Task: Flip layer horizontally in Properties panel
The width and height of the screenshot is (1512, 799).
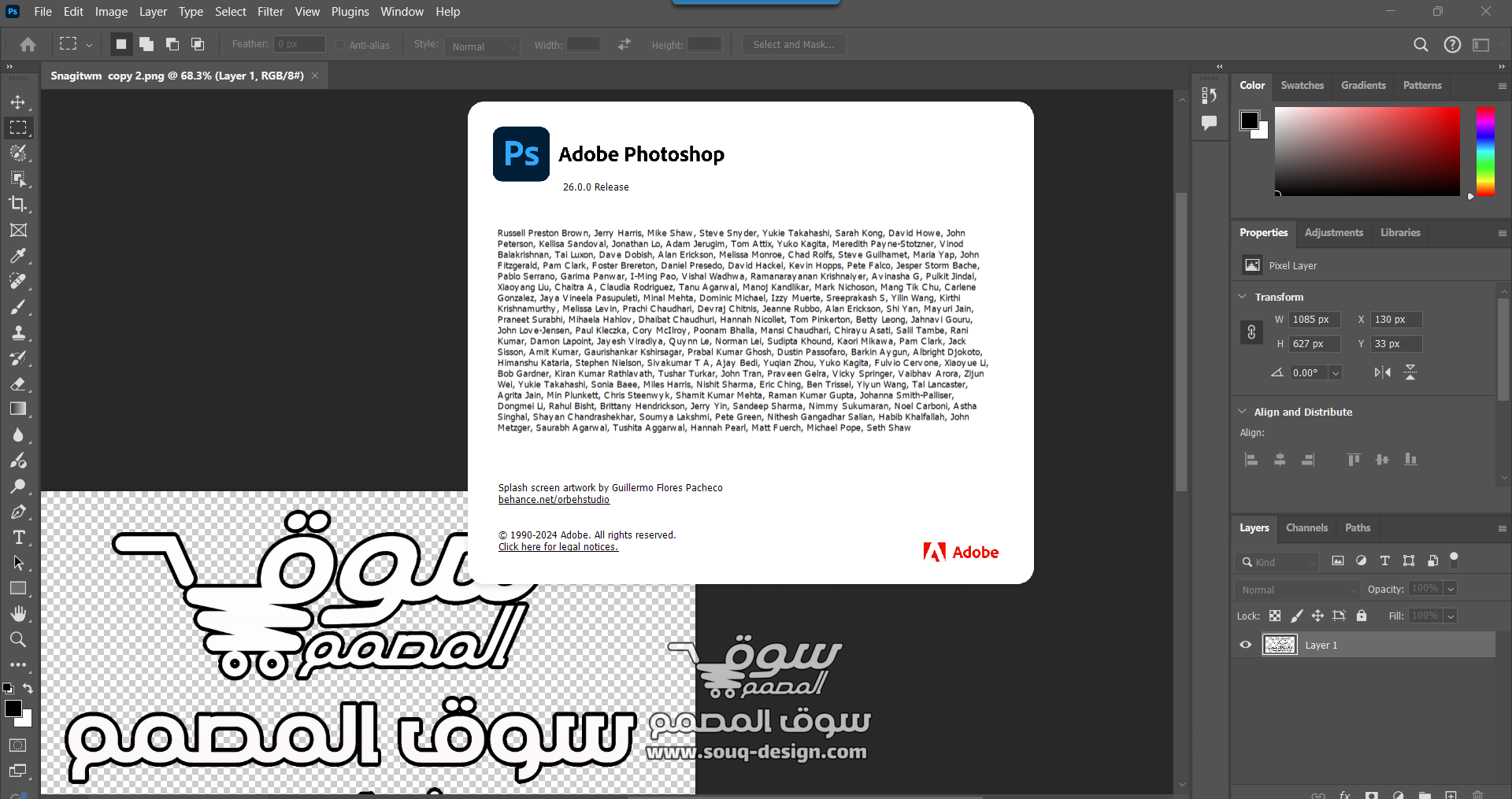Action: (x=1382, y=372)
